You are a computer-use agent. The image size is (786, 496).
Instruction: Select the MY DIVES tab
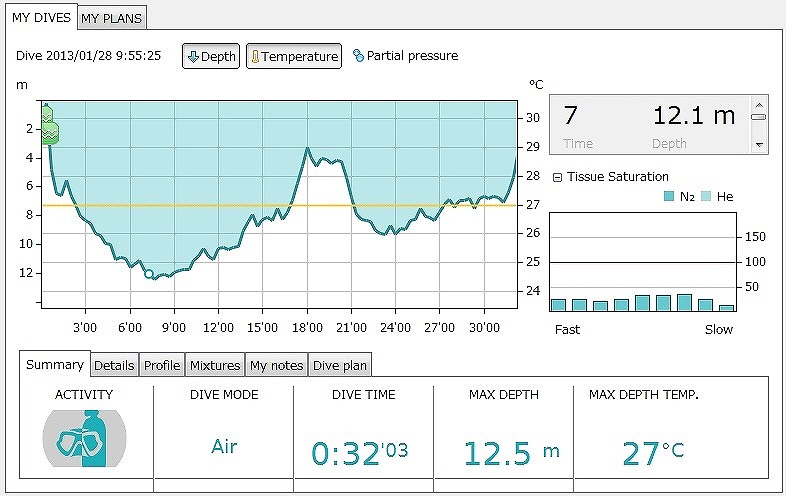tap(40, 17)
